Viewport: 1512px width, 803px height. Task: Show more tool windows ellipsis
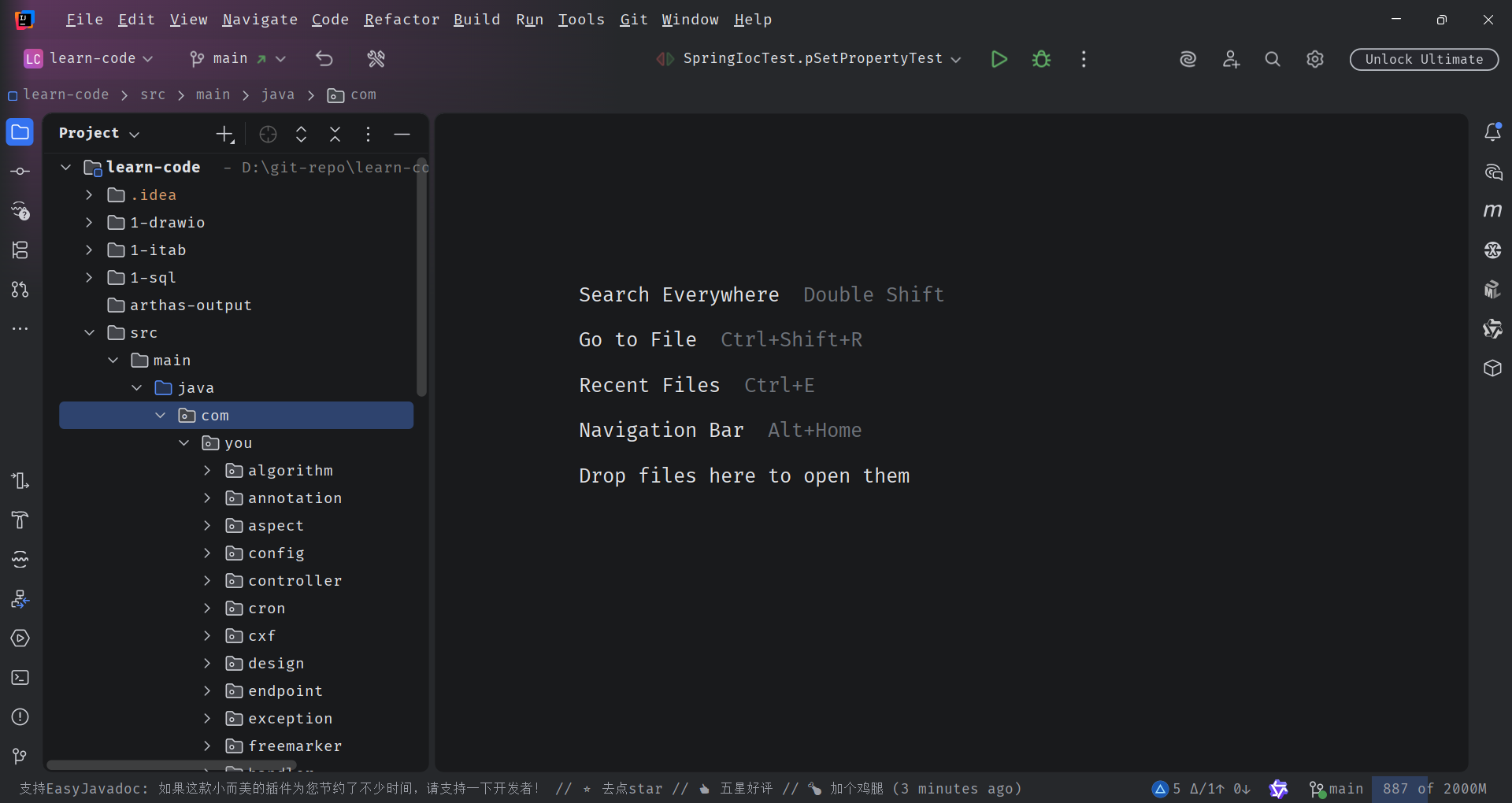[20, 329]
